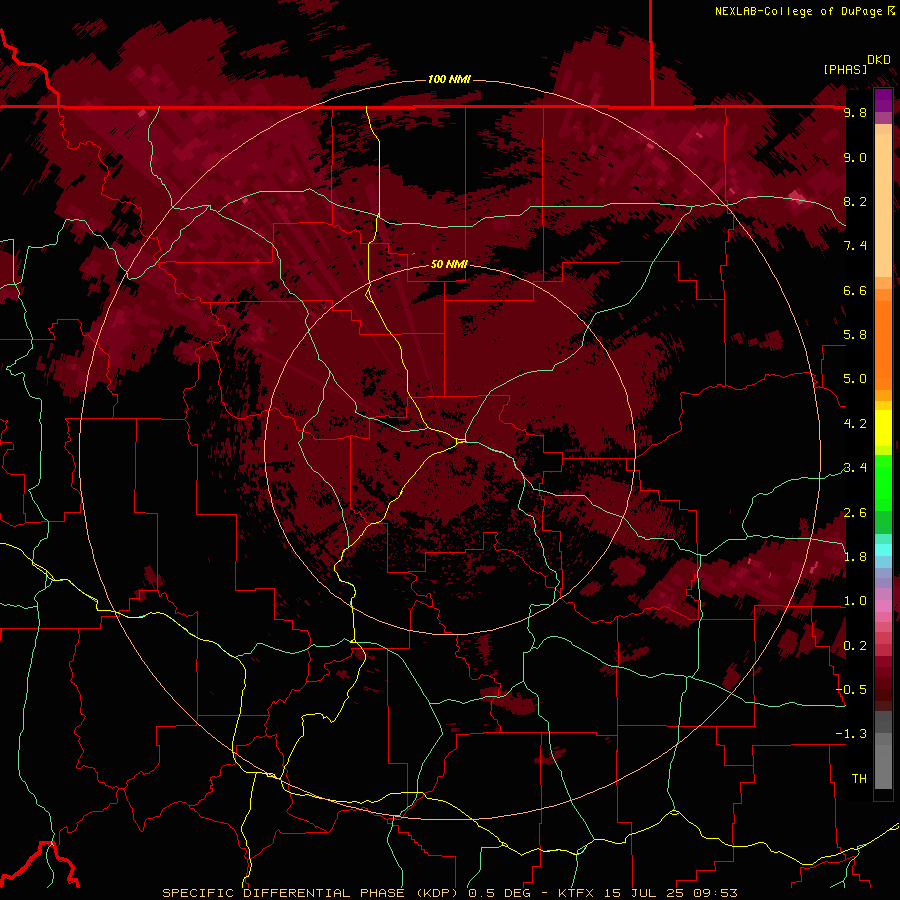Click the NEXLAB-College of DuPage credit text

(x=799, y=11)
